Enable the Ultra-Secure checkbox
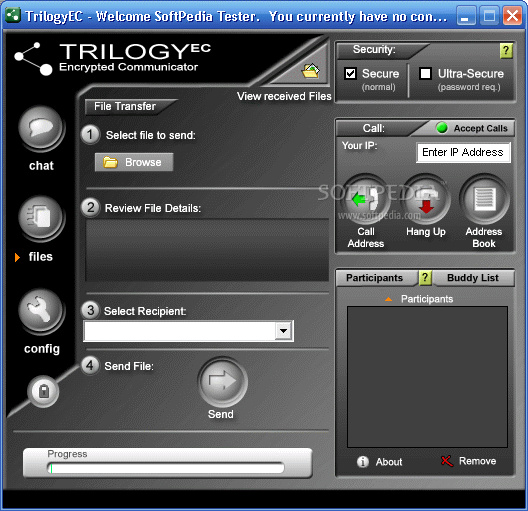 (426, 73)
